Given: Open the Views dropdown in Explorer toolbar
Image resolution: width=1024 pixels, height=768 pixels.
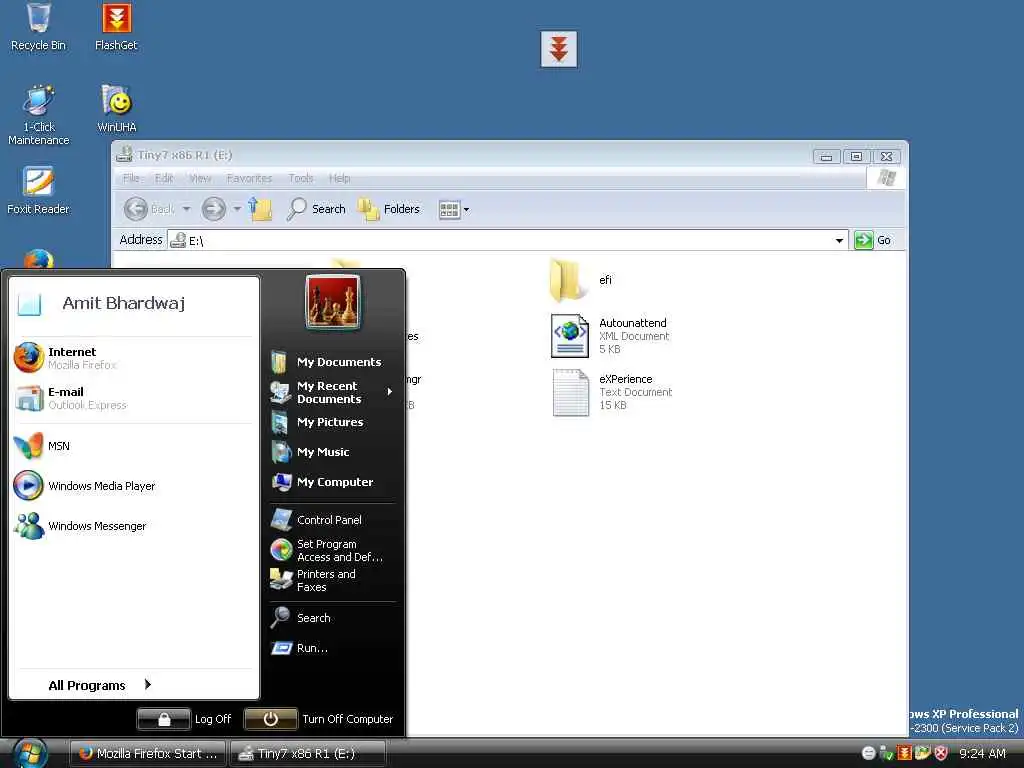Looking at the screenshot, I should [x=454, y=210].
